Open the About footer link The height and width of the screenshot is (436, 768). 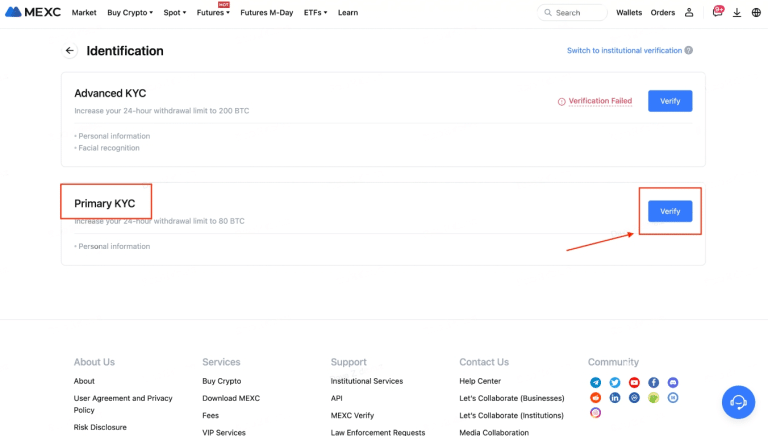coord(84,381)
